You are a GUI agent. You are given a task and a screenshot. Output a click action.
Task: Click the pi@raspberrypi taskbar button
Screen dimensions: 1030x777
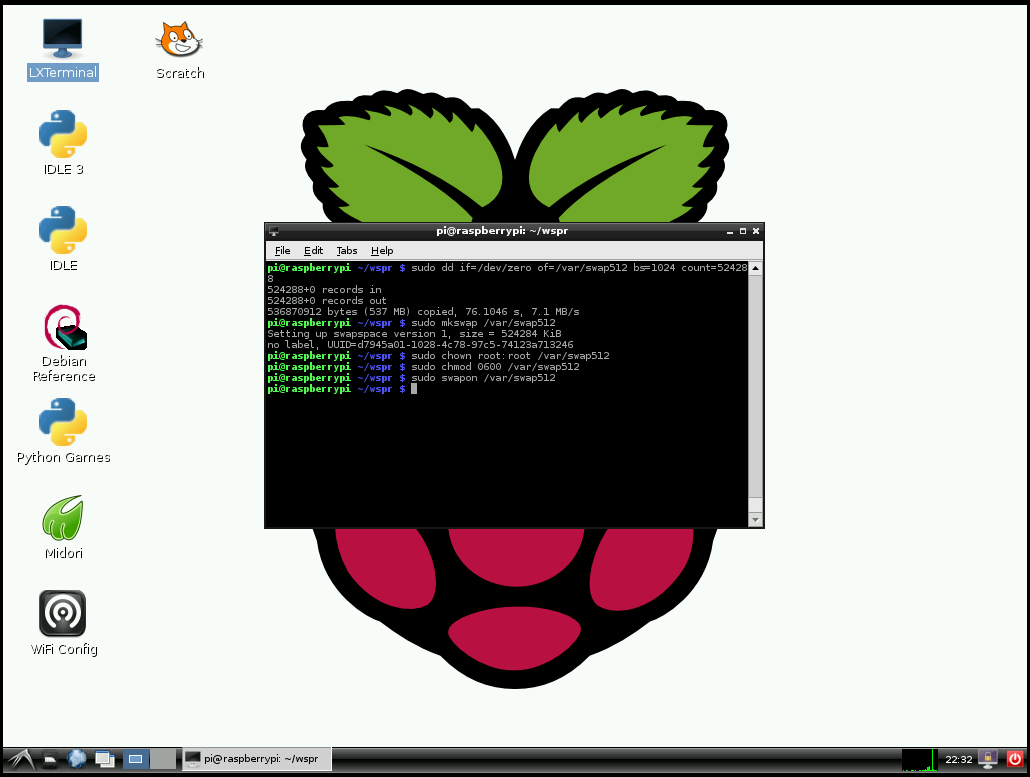tap(256, 759)
